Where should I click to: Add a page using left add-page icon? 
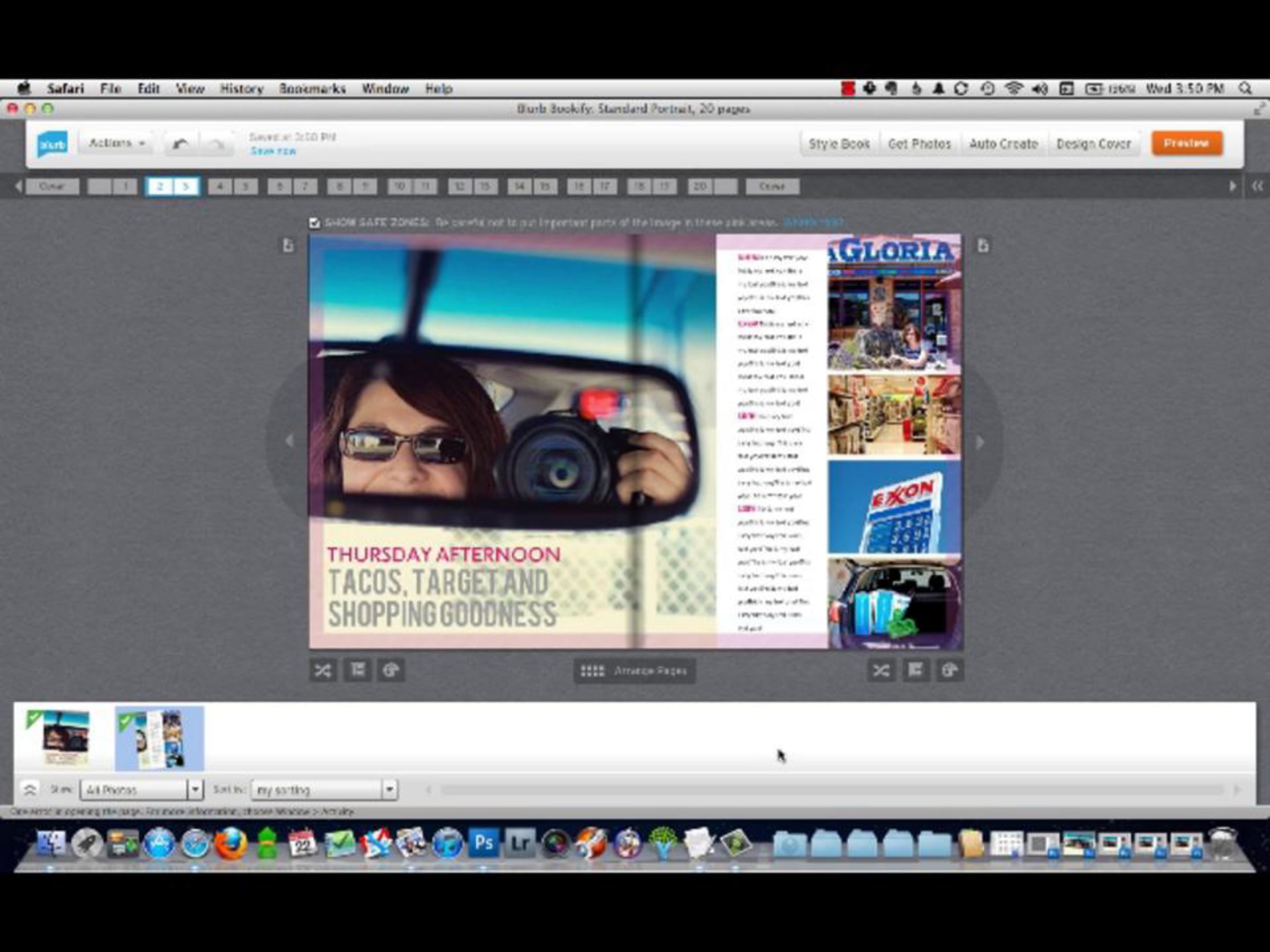click(288, 245)
